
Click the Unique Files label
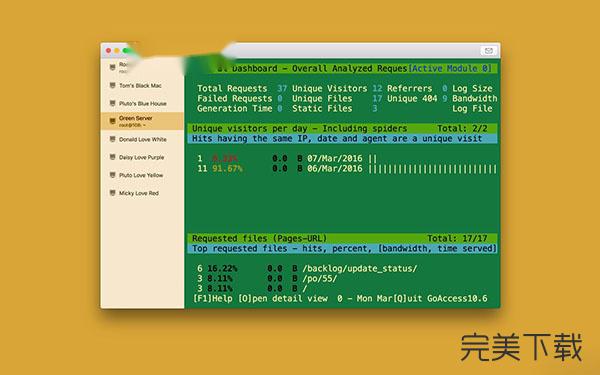click(322, 98)
